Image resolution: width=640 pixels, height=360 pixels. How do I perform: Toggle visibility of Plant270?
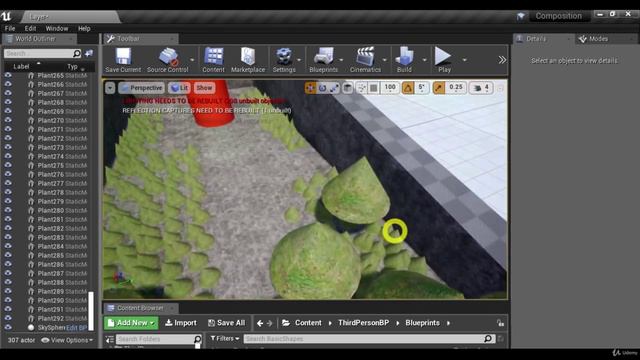tap(8, 120)
